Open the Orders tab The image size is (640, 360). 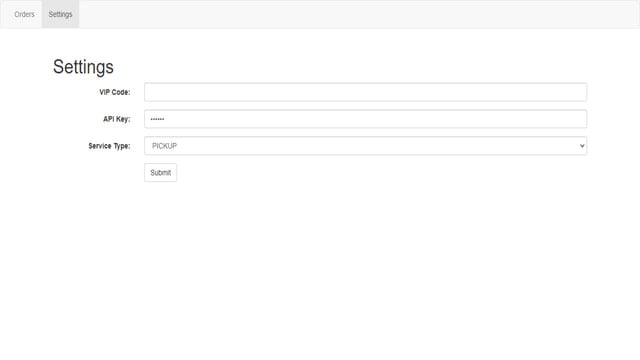pos(24,14)
